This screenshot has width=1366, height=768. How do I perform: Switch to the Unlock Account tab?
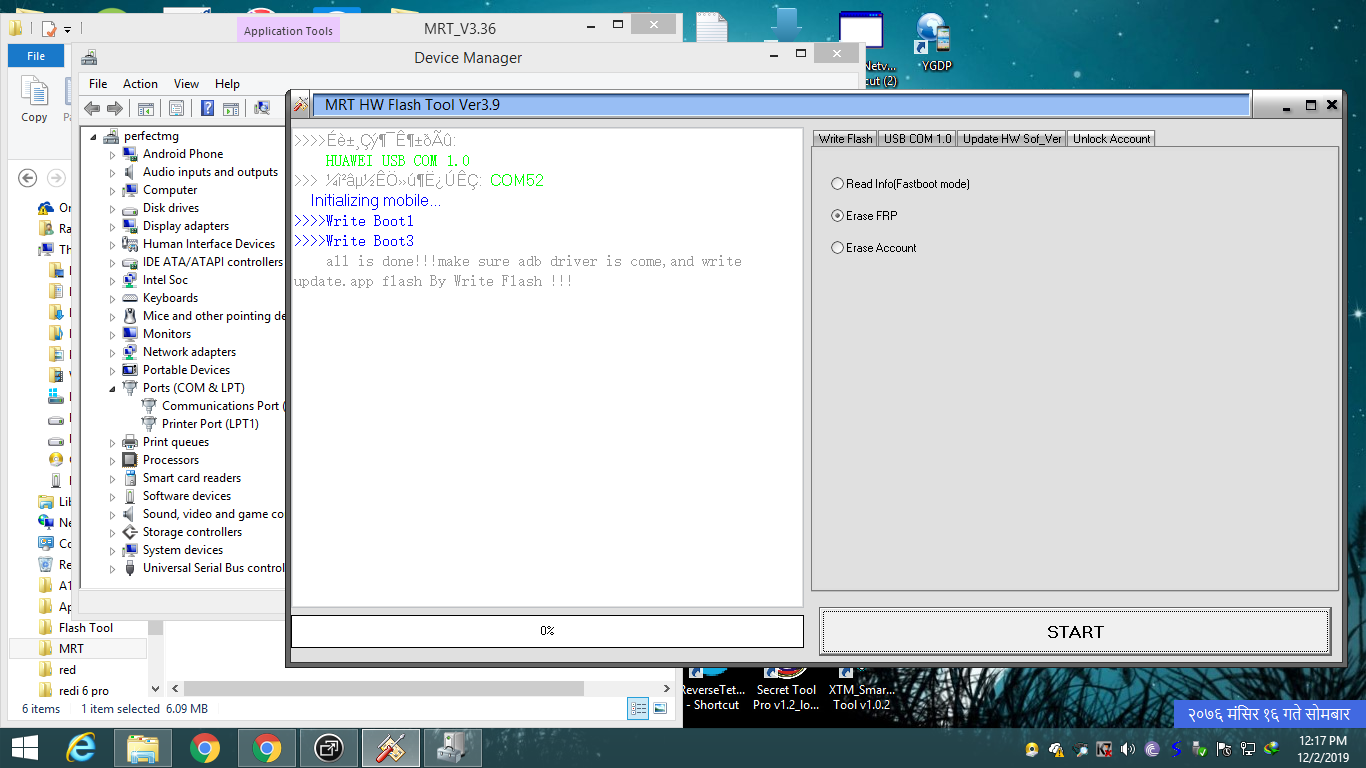(1112, 139)
